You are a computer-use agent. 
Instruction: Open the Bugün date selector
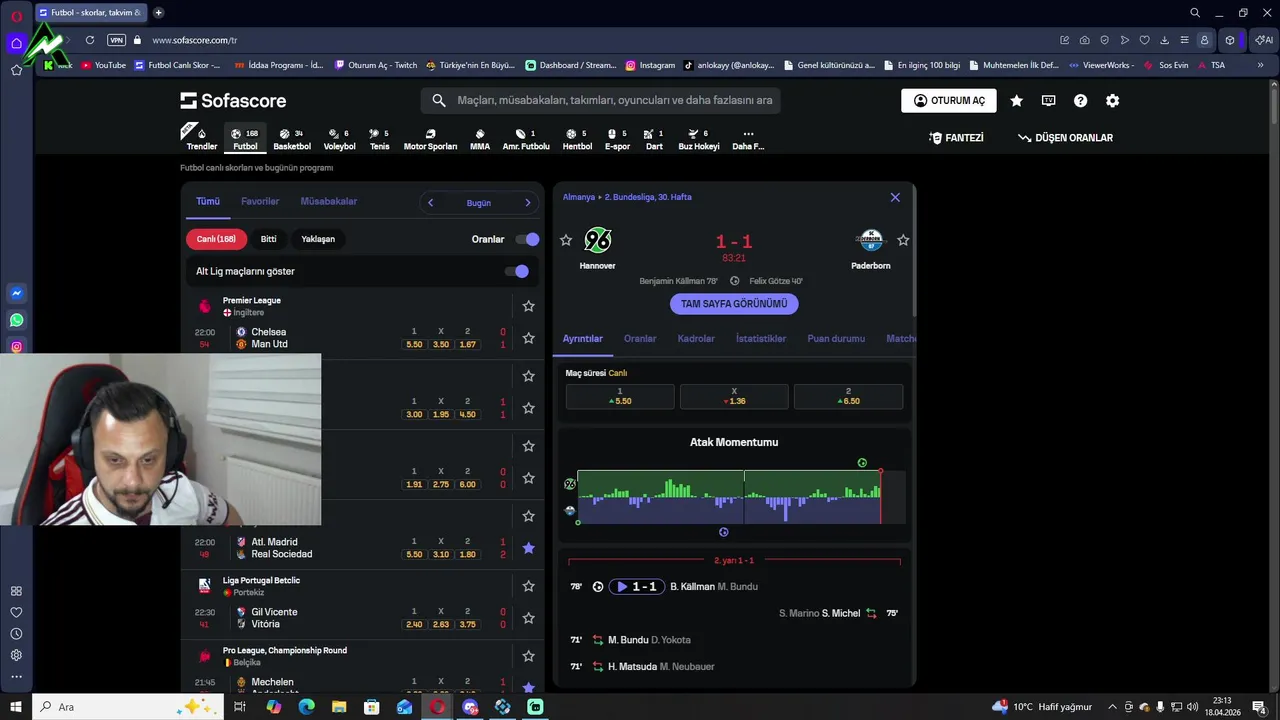point(479,203)
